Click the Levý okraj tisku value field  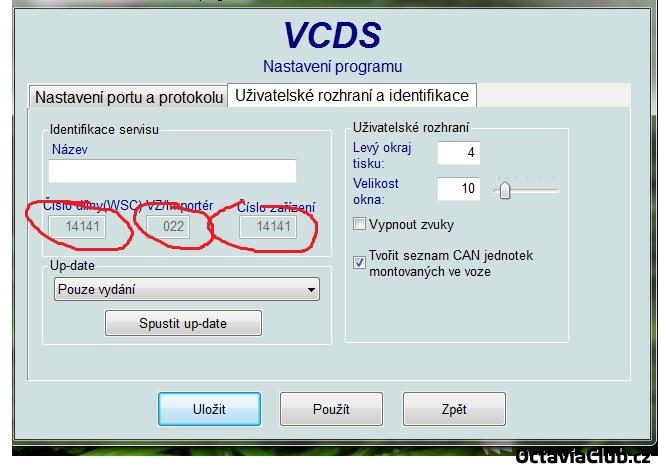click(x=458, y=153)
